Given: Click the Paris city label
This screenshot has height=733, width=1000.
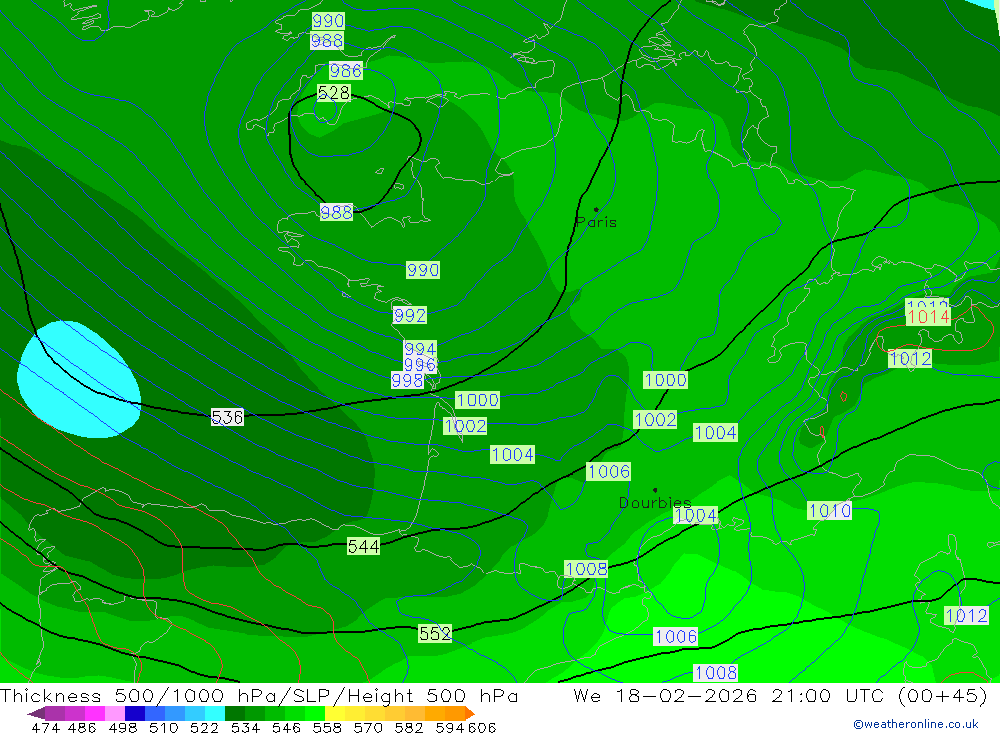Looking at the screenshot, I should point(596,223).
